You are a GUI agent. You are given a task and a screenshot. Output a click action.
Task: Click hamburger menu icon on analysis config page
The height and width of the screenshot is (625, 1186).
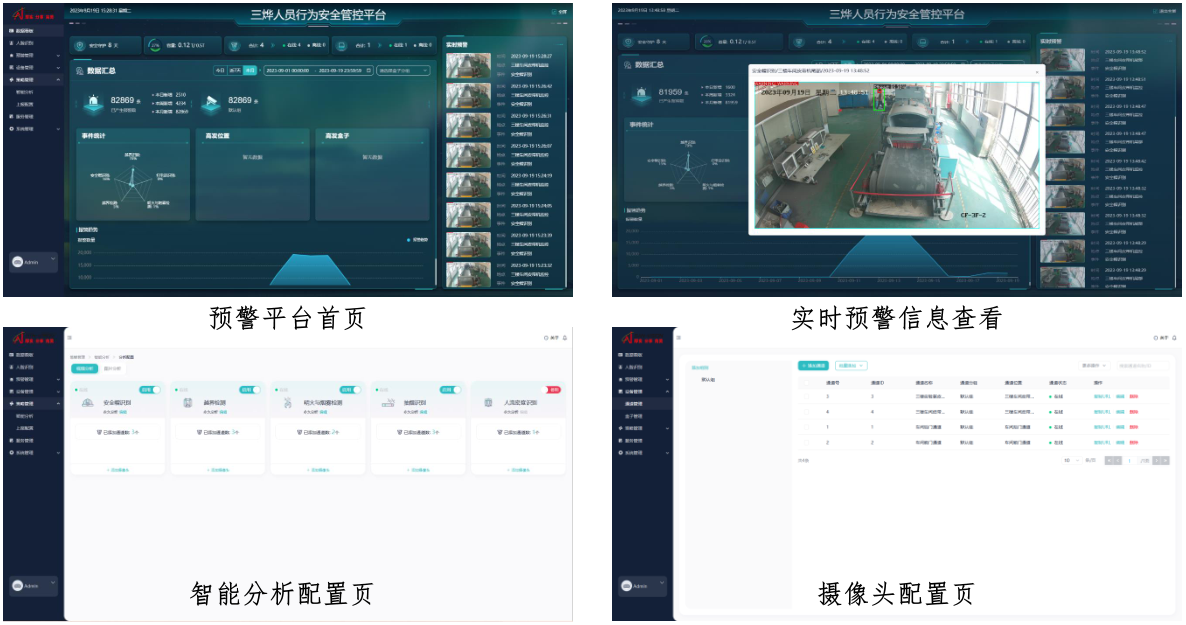click(70, 338)
